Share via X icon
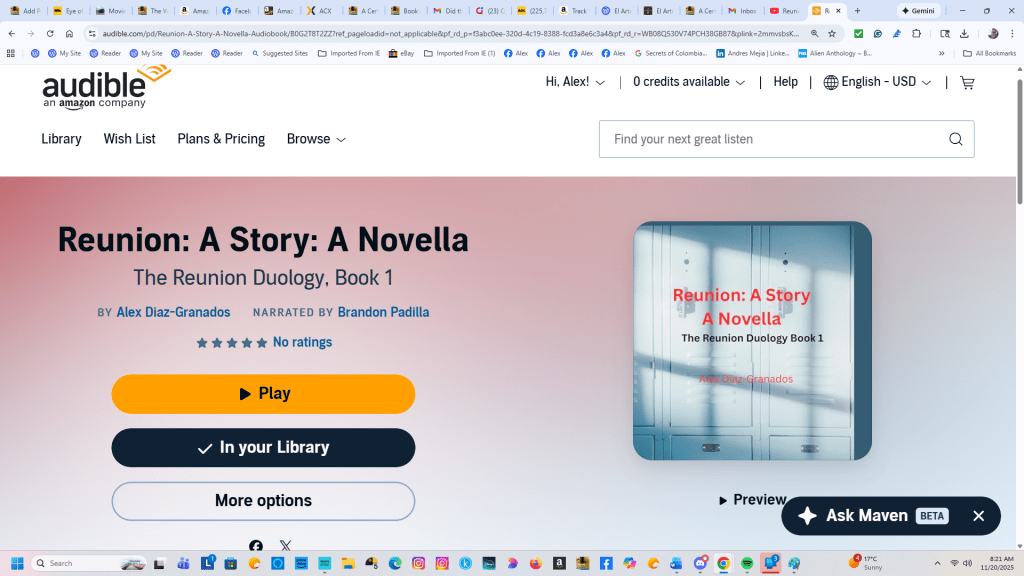Image resolution: width=1024 pixels, height=576 pixels. pyautogui.click(x=286, y=546)
